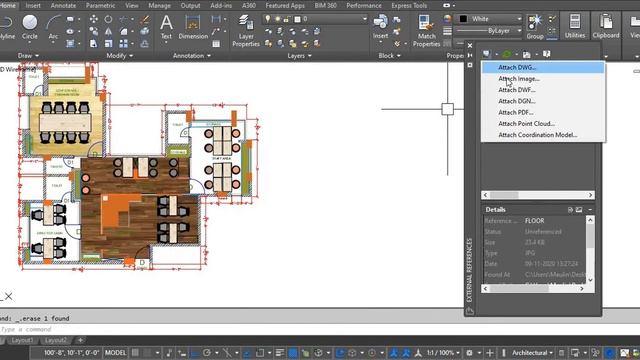Click the Linear dimension icon
The height and width of the screenshot is (360, 640).
coord(216,19)
